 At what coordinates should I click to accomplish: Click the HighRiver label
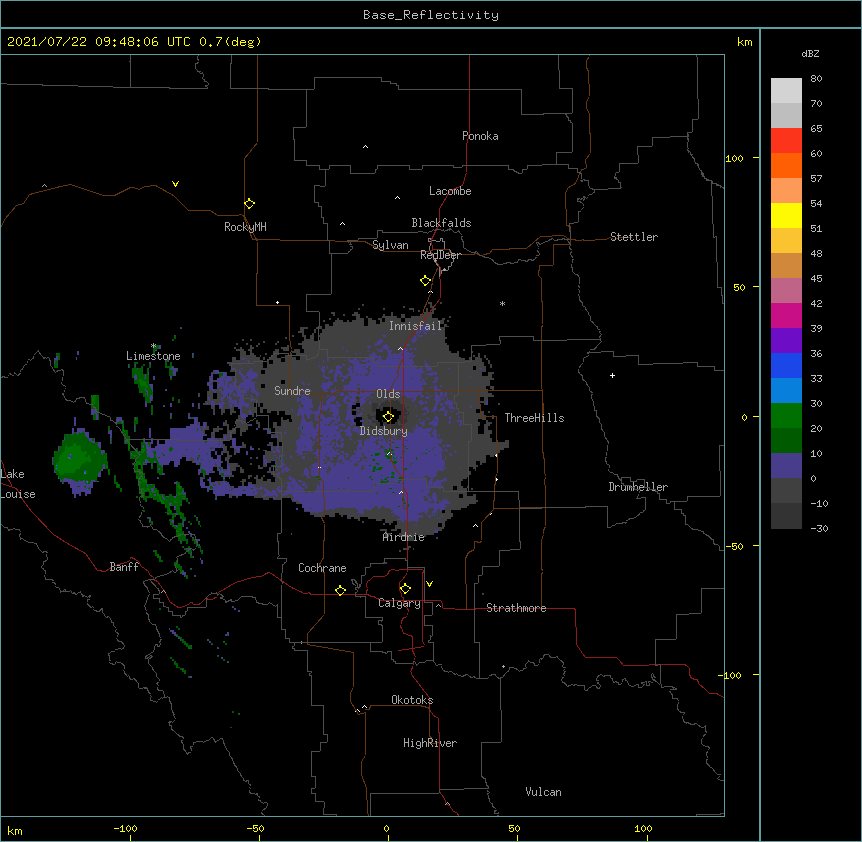430,743
